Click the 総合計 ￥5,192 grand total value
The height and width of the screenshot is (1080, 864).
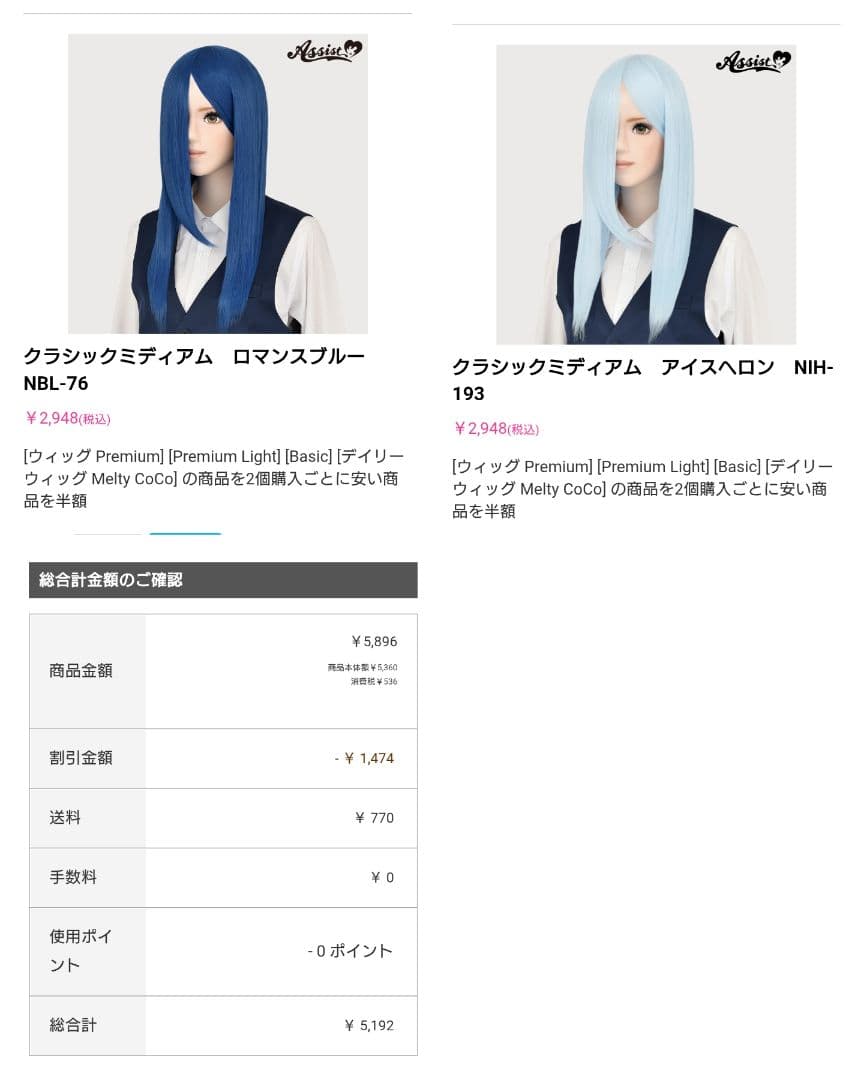coord(369,1026)
